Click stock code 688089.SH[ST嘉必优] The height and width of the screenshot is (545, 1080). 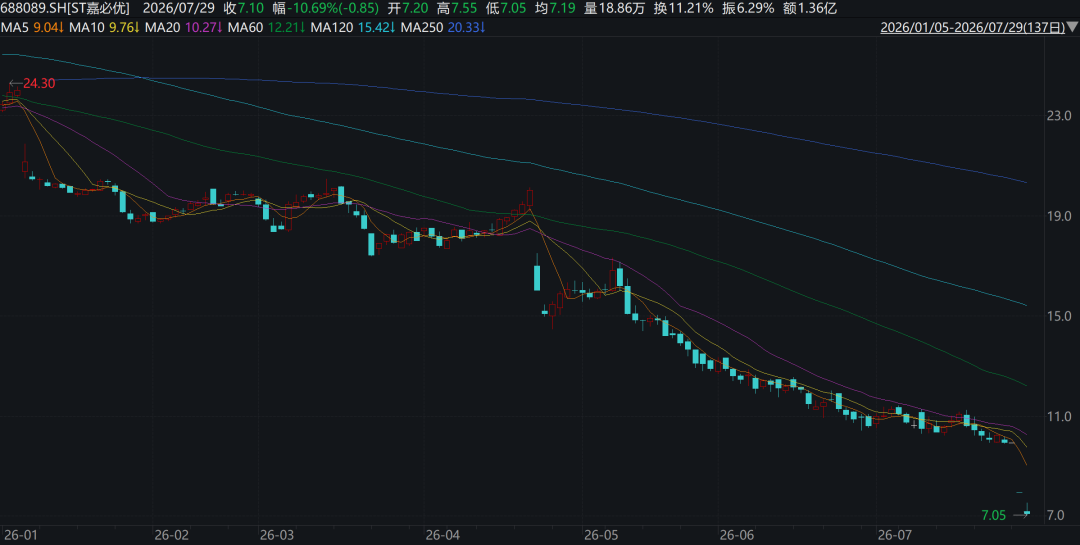(x=65, y=9)
